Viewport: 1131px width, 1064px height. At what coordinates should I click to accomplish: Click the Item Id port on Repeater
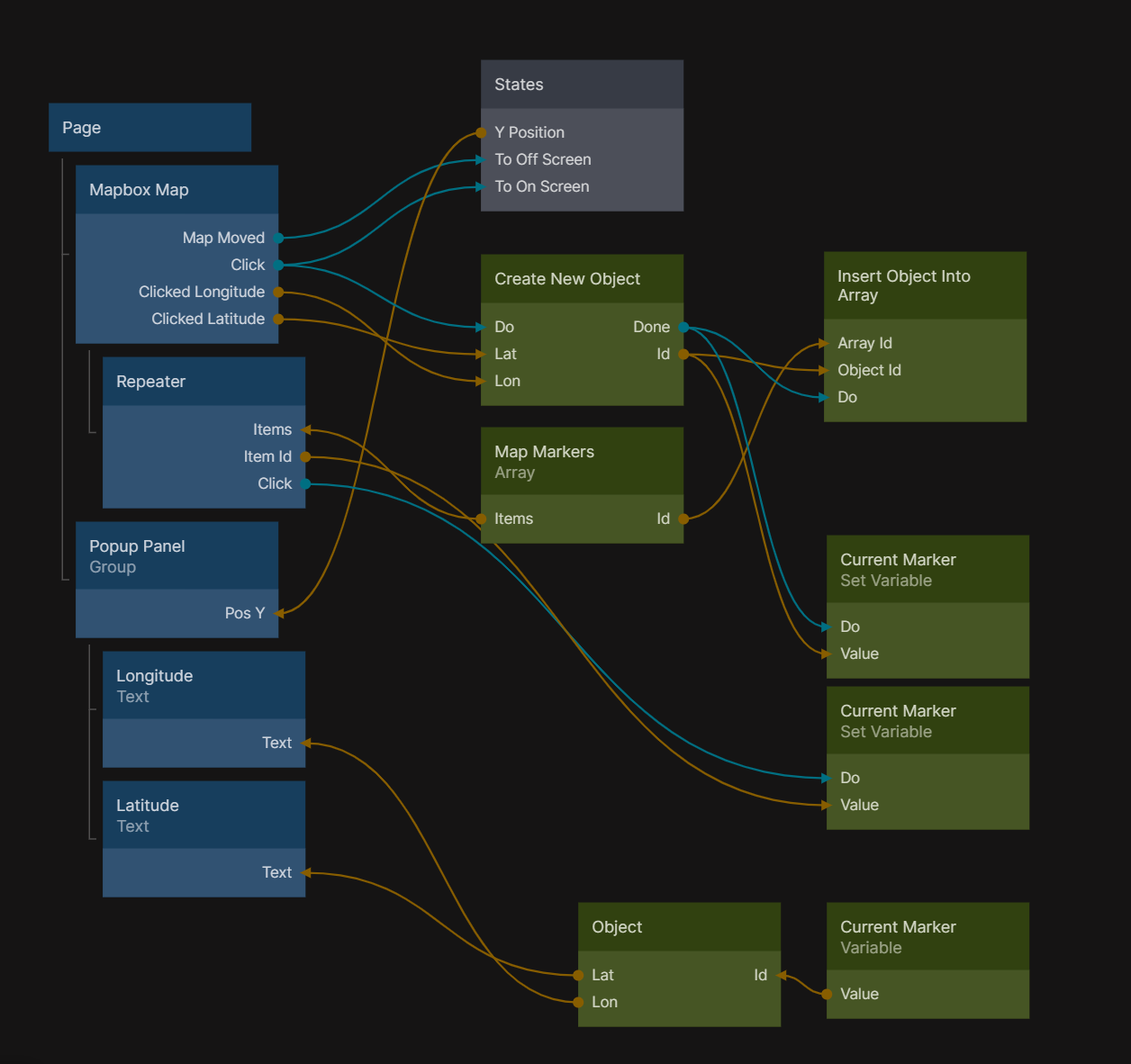(306, 457)
